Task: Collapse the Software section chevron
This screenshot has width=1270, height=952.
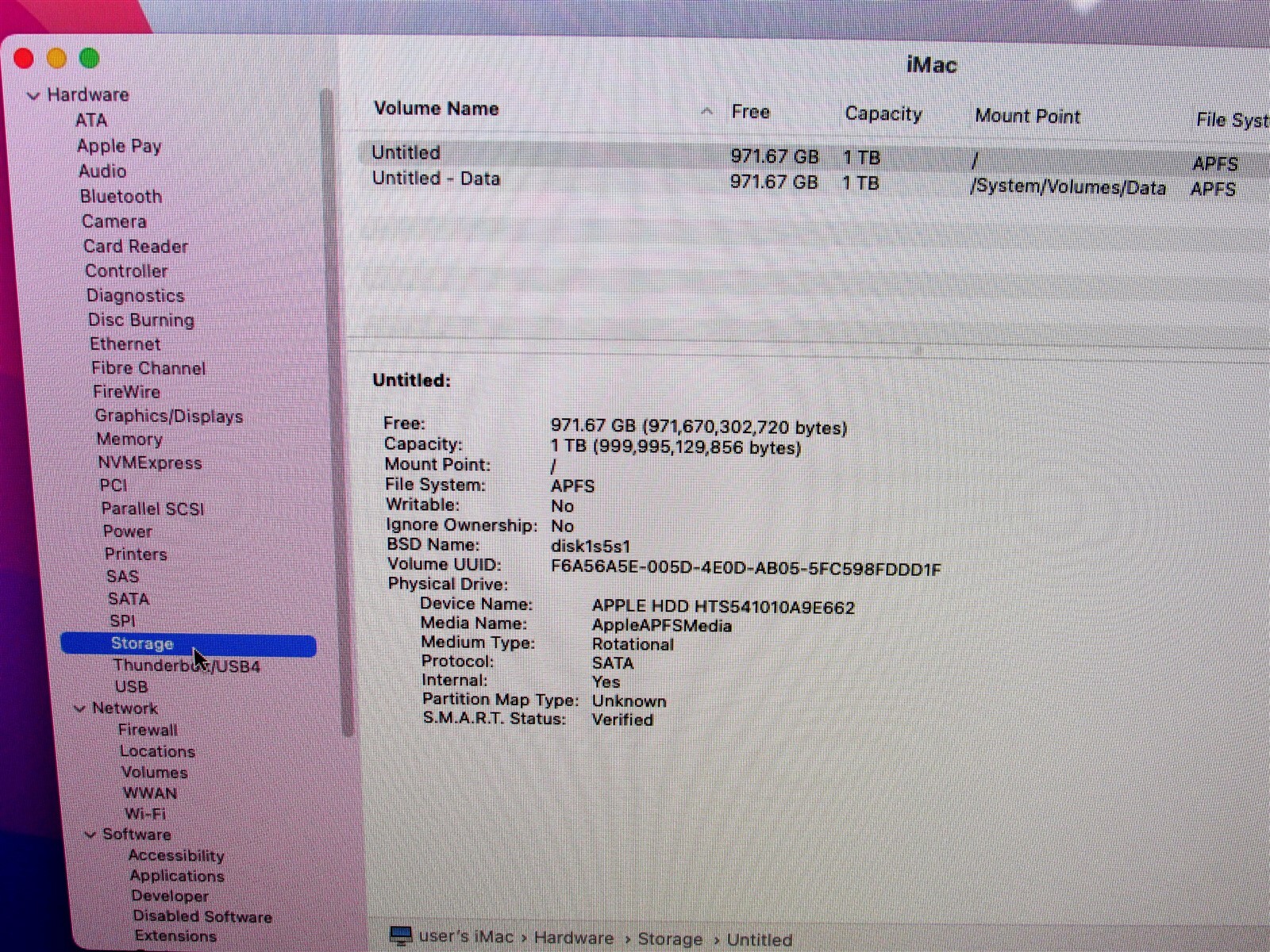Action: pyautogui.click(x=90, y=835)
